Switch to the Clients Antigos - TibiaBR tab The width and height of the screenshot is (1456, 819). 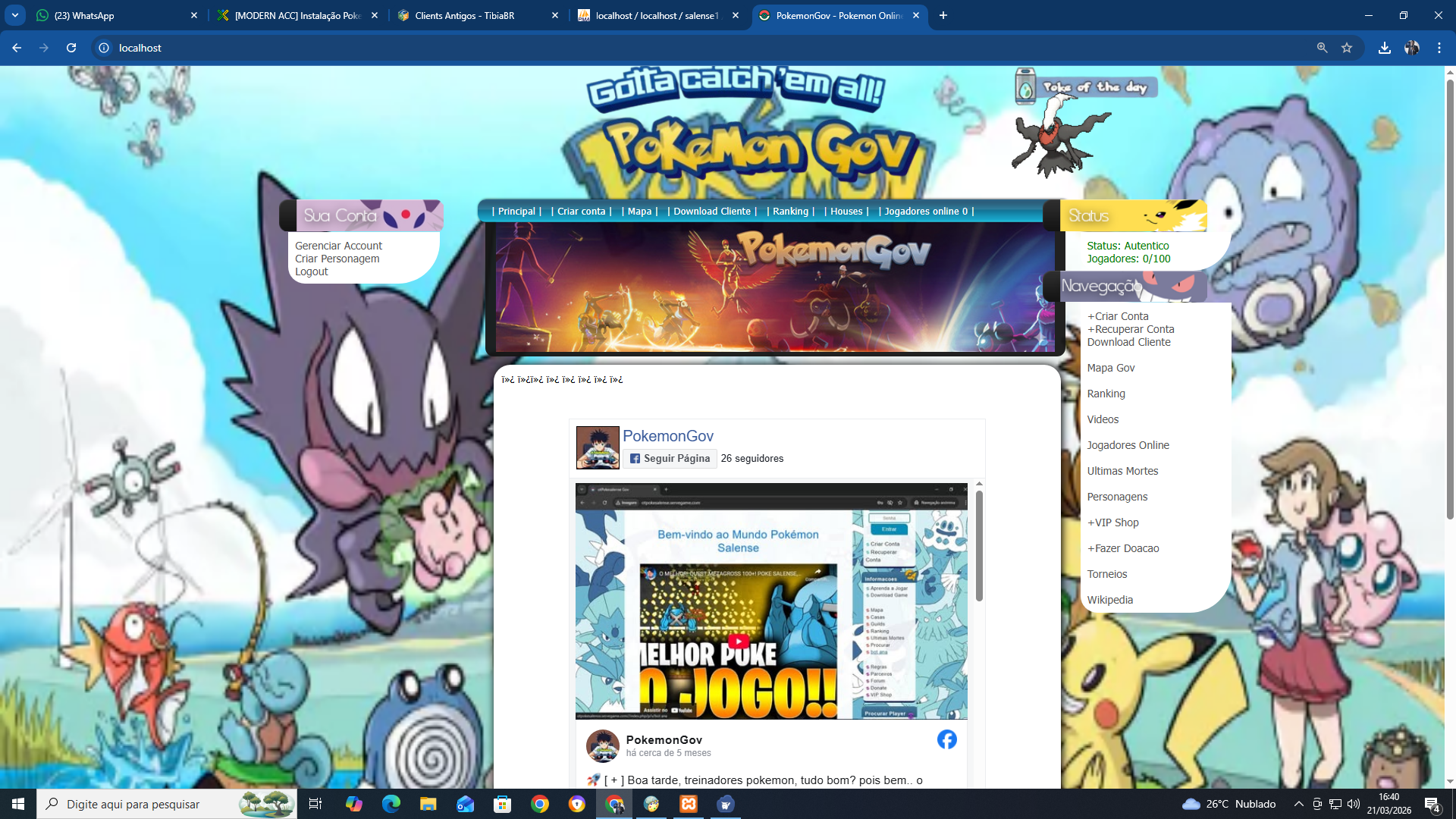pos(464,15)
